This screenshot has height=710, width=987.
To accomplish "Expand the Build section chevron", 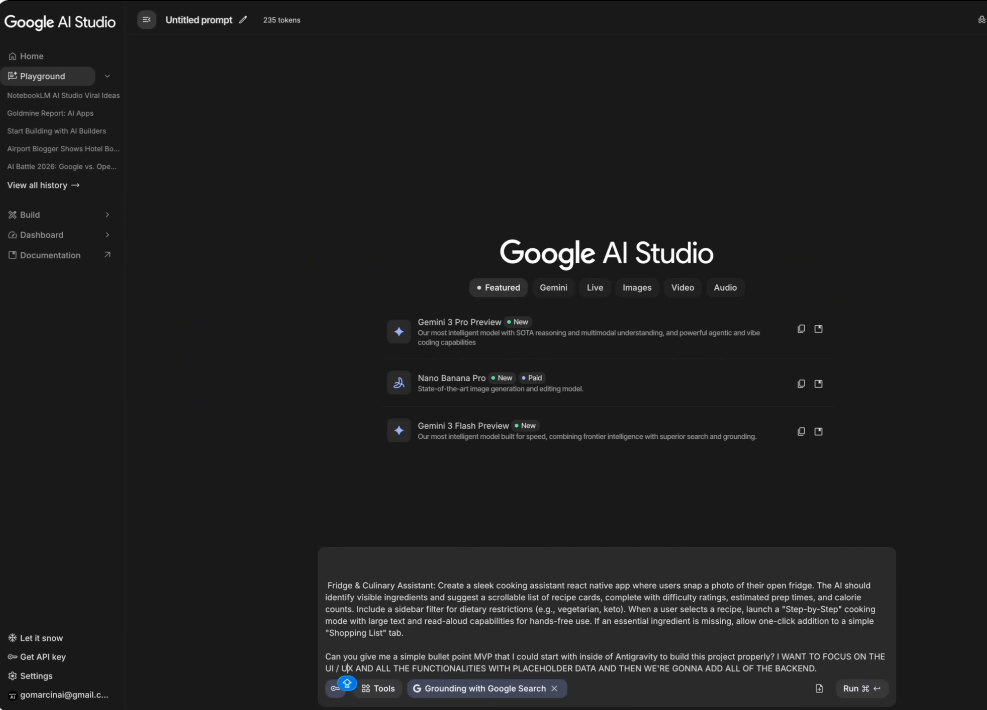I will tap(107, 215).
